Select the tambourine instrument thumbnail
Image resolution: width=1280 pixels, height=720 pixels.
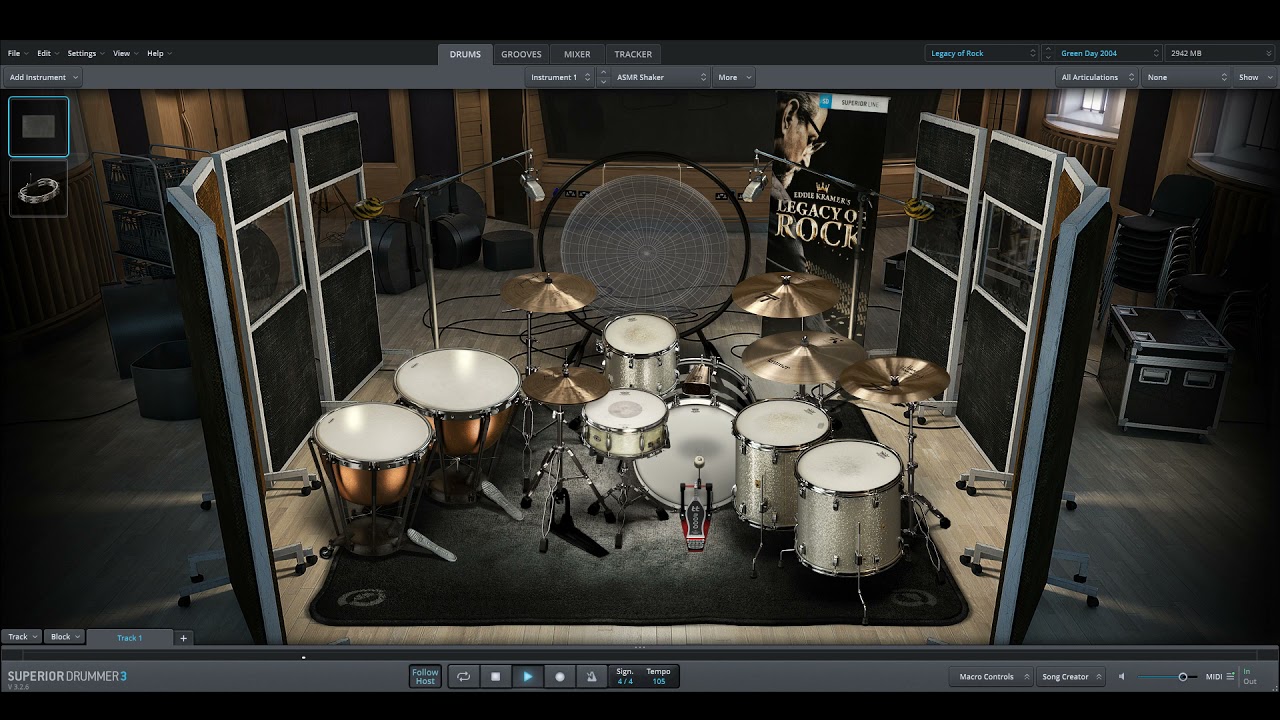pyautogui.click(x=39, y=189)
